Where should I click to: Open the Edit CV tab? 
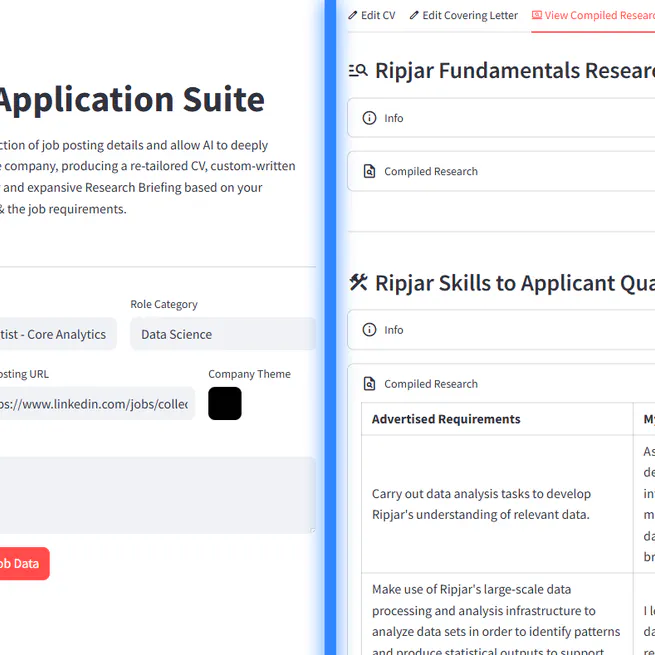point(372,15)
